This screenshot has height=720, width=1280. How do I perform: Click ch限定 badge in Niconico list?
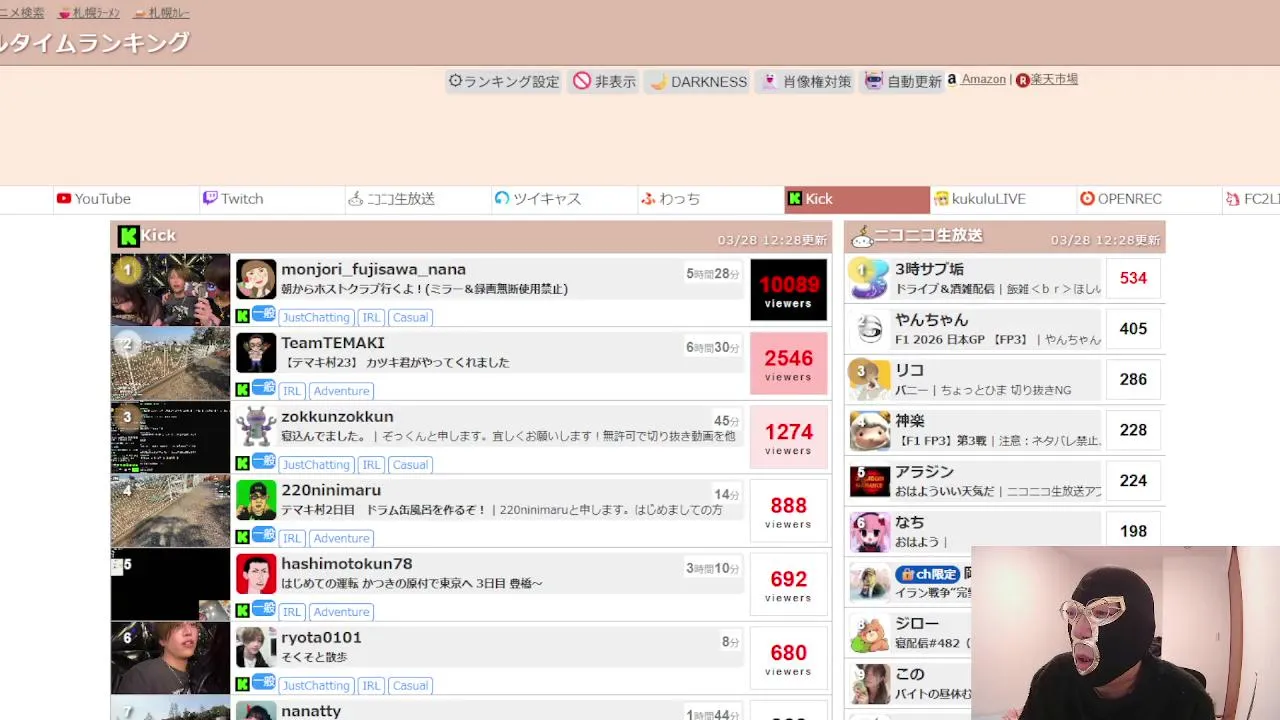(x=928, y=574)
